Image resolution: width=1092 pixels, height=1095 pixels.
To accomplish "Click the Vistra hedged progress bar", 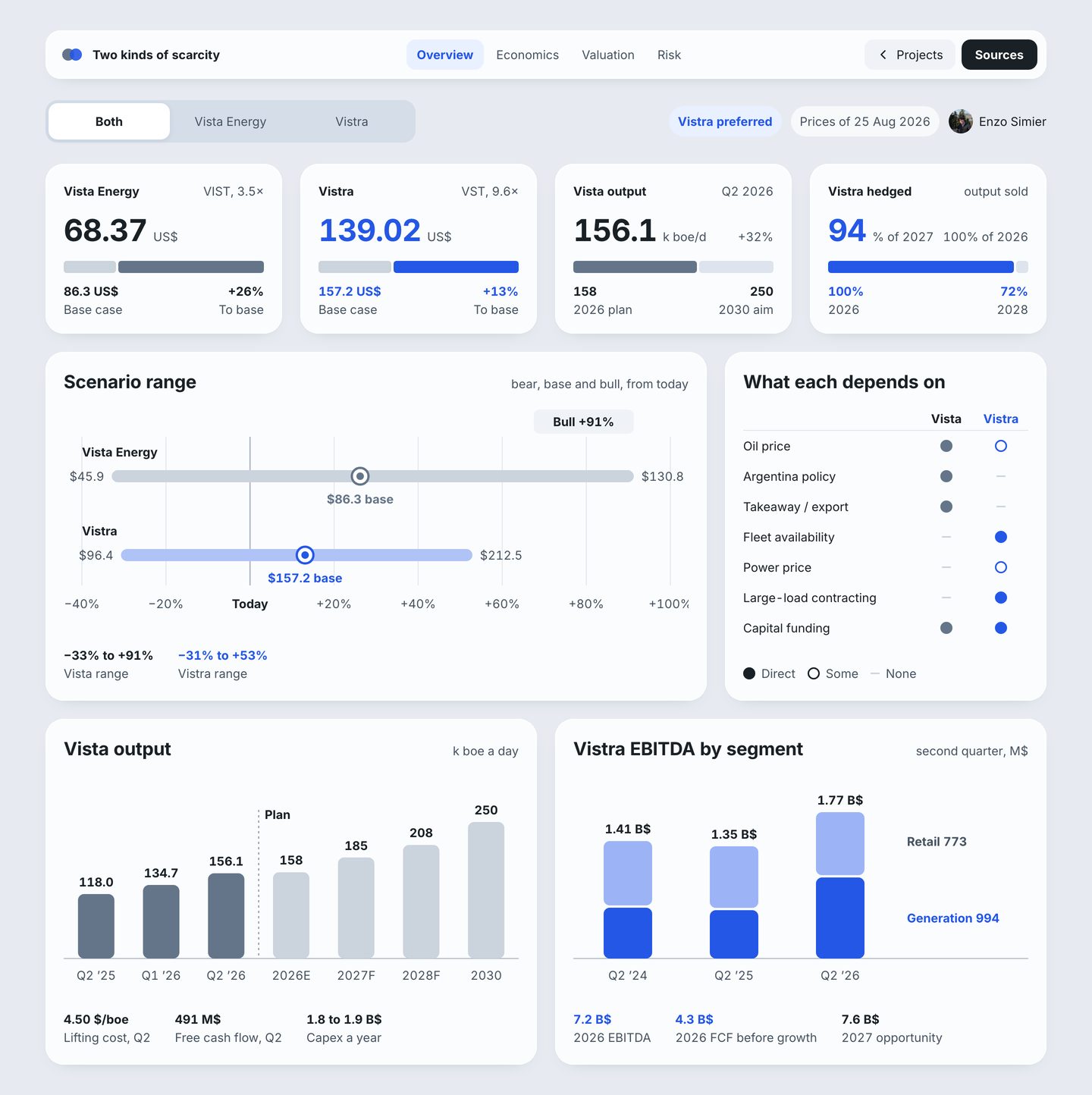I will click(928, 267).
